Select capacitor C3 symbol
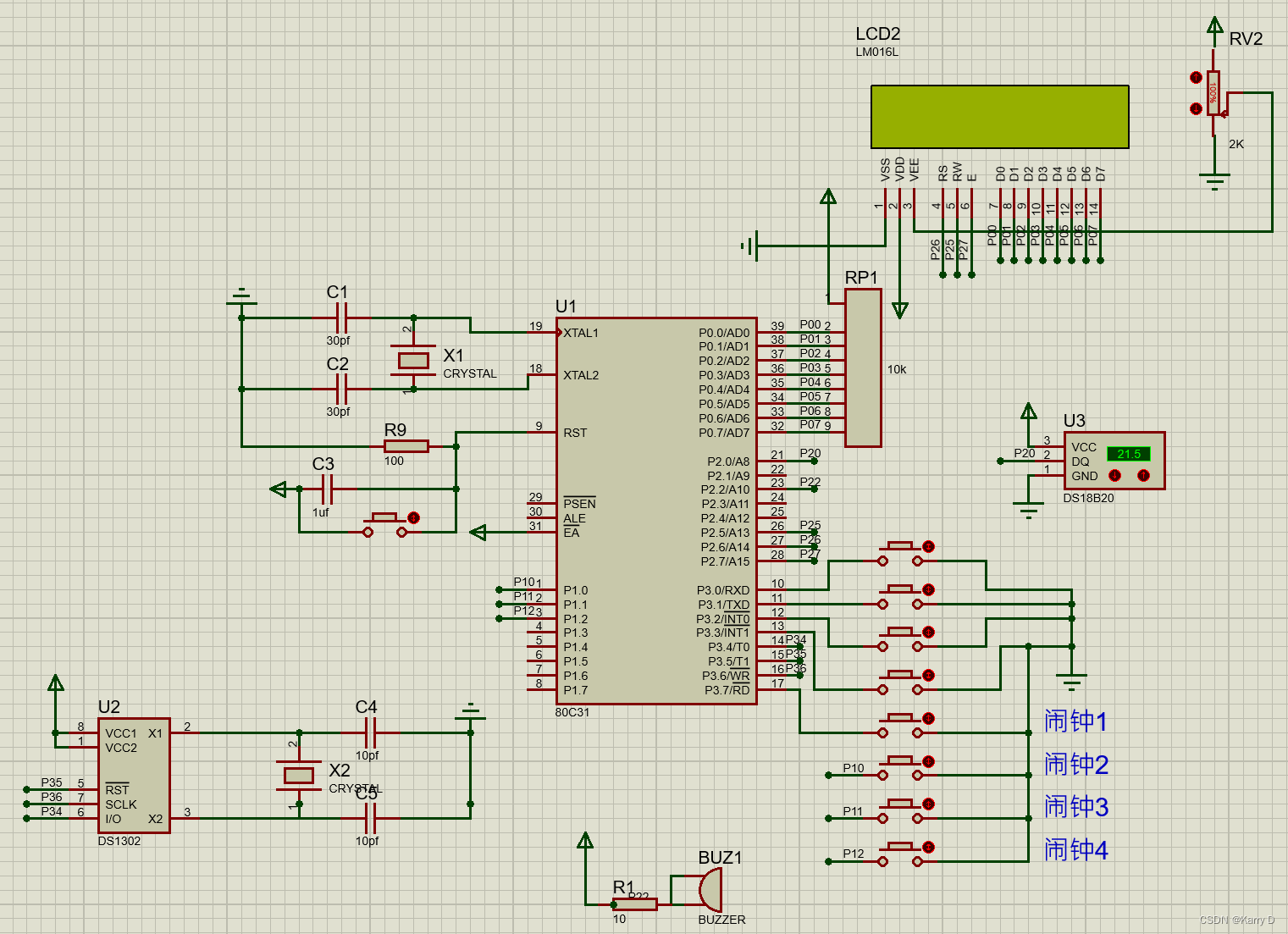This screenshot has width=1288, height=934. [327, 489]
